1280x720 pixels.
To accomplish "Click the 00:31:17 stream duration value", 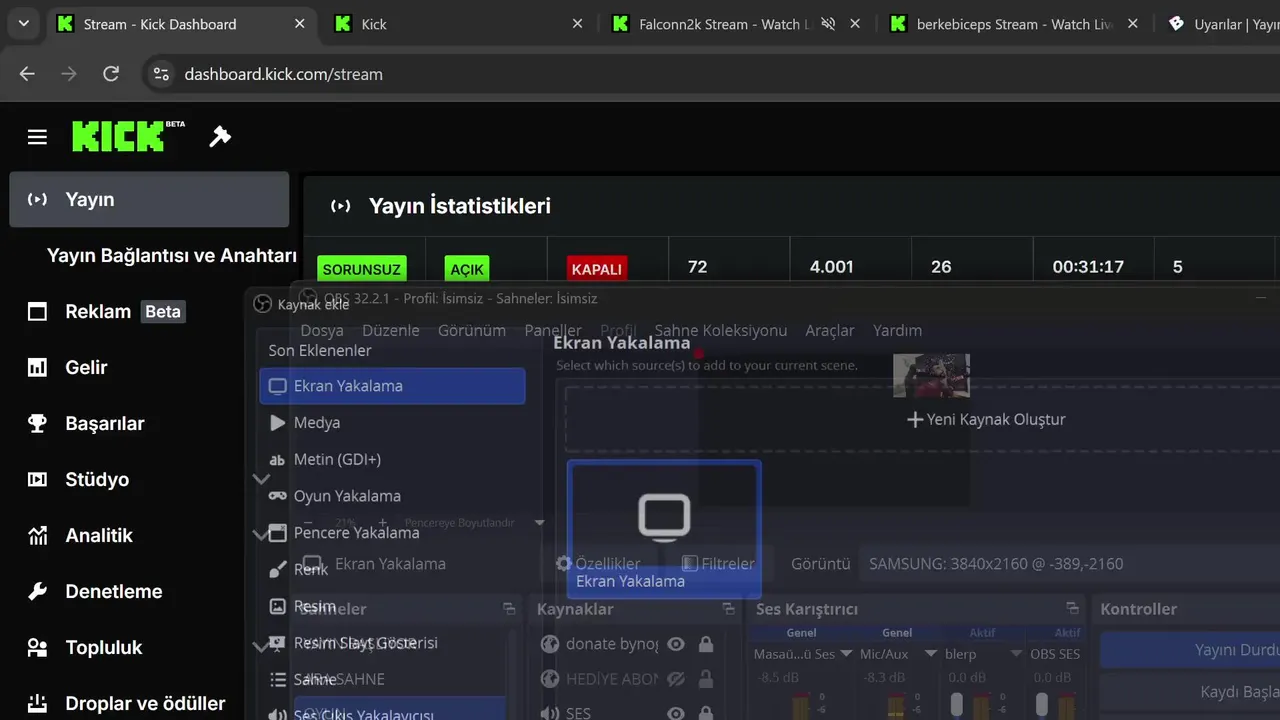I will point(1088,267).
